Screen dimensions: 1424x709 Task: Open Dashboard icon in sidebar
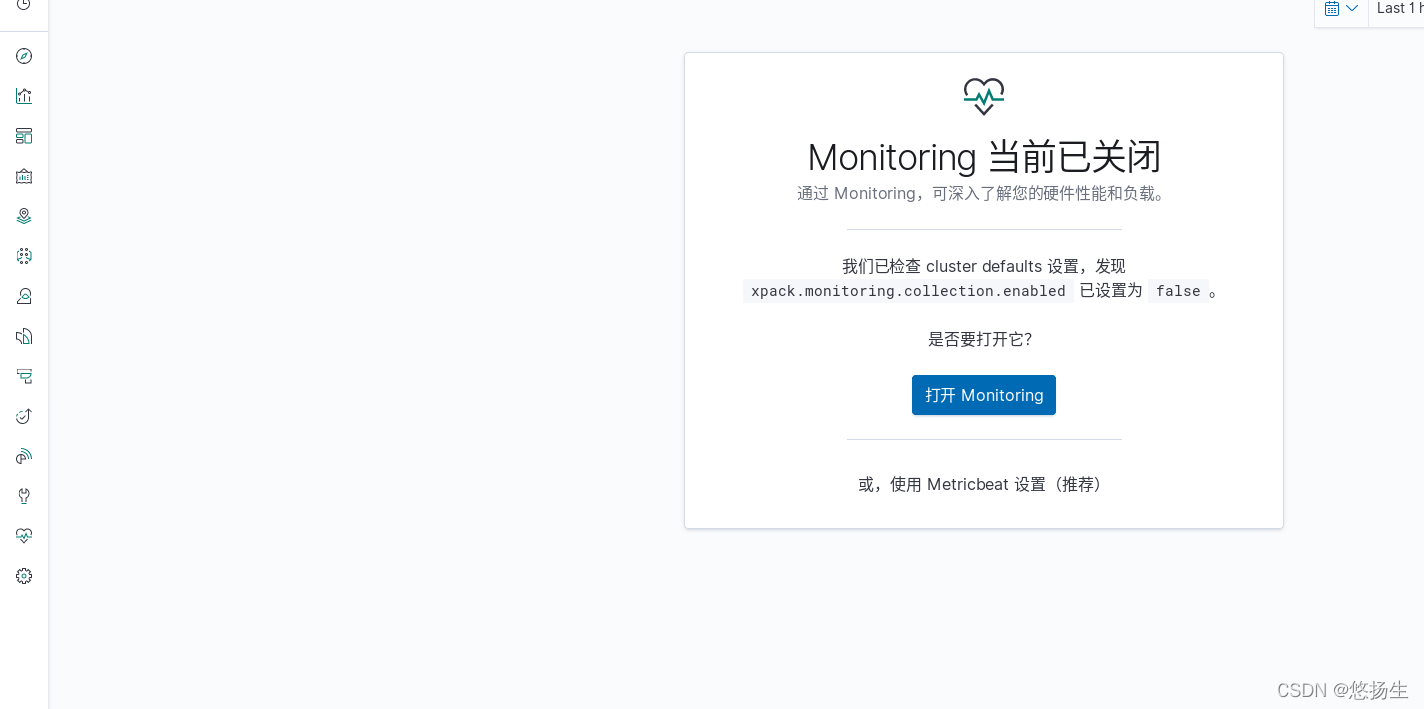tap(24, 136)
